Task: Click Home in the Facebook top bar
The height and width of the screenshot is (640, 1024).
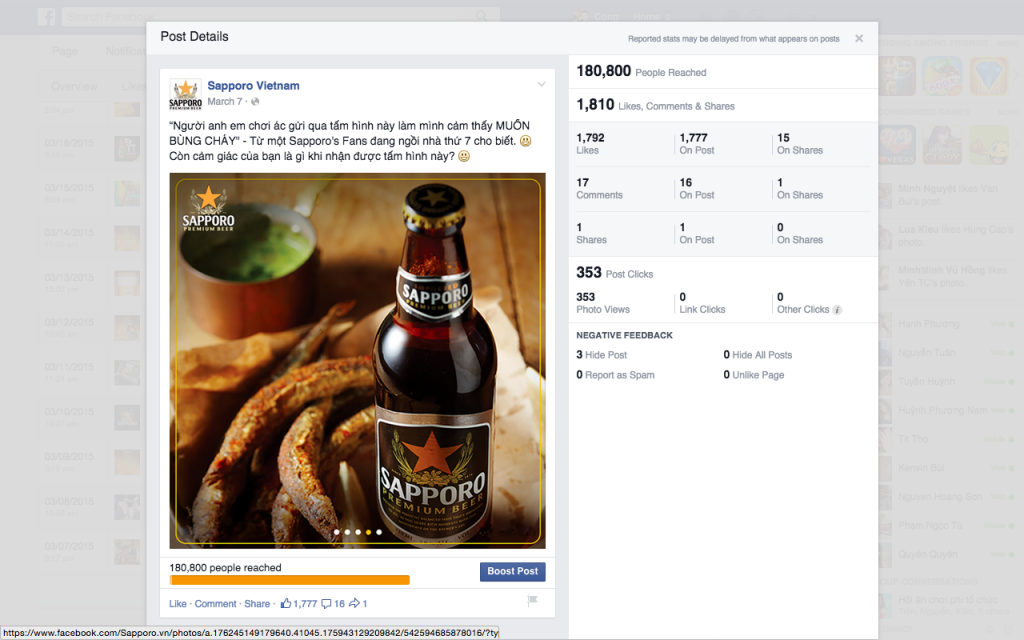Action: click(647, 16)
